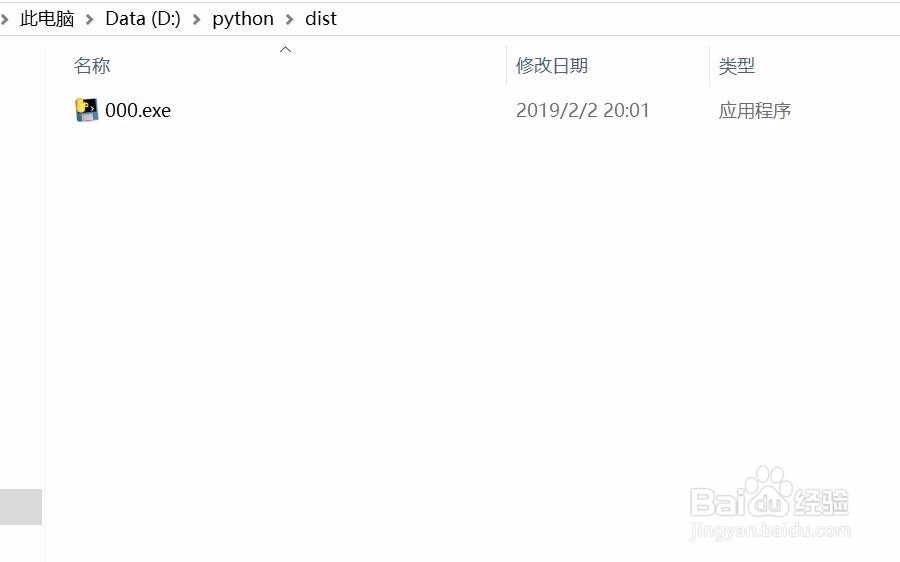Navigate to Data (D:) breadcrumb
The image size is (900, 562).
pyautogui.click(x=143, y=19)
